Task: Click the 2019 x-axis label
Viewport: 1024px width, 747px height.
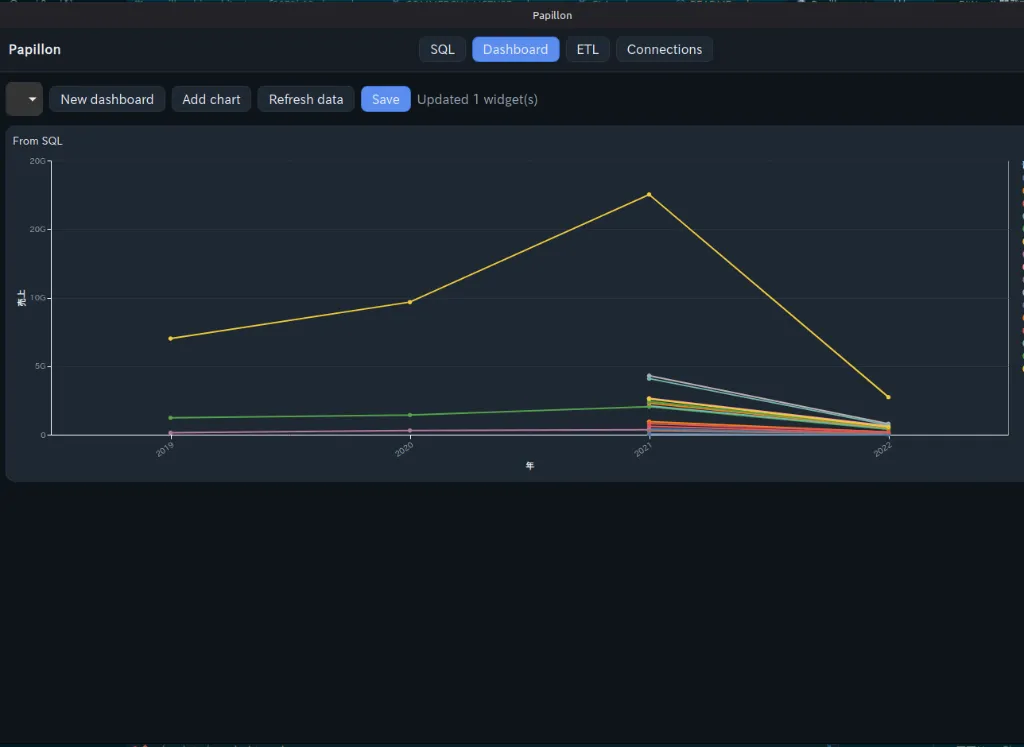Action: click(165, 449)
